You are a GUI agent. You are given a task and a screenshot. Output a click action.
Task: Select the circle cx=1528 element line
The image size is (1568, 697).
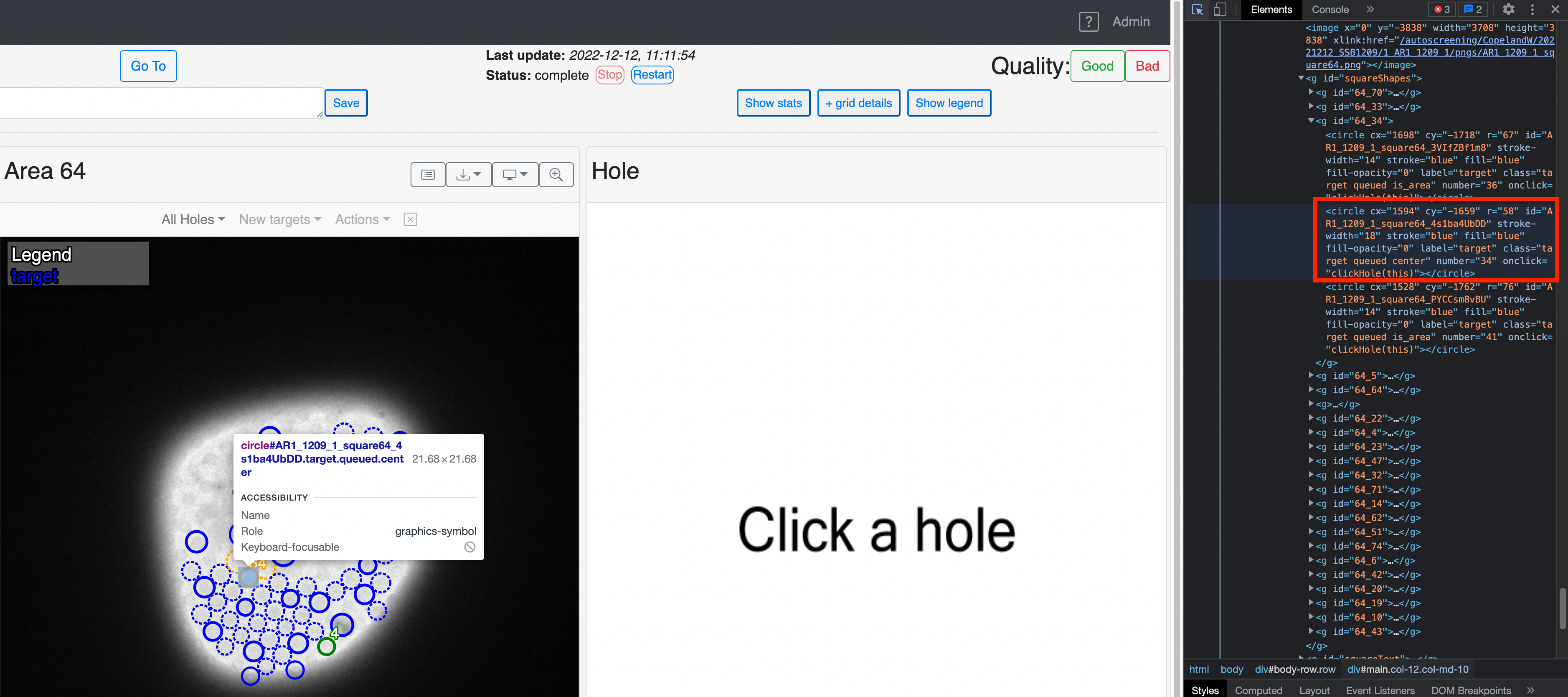1439,318
